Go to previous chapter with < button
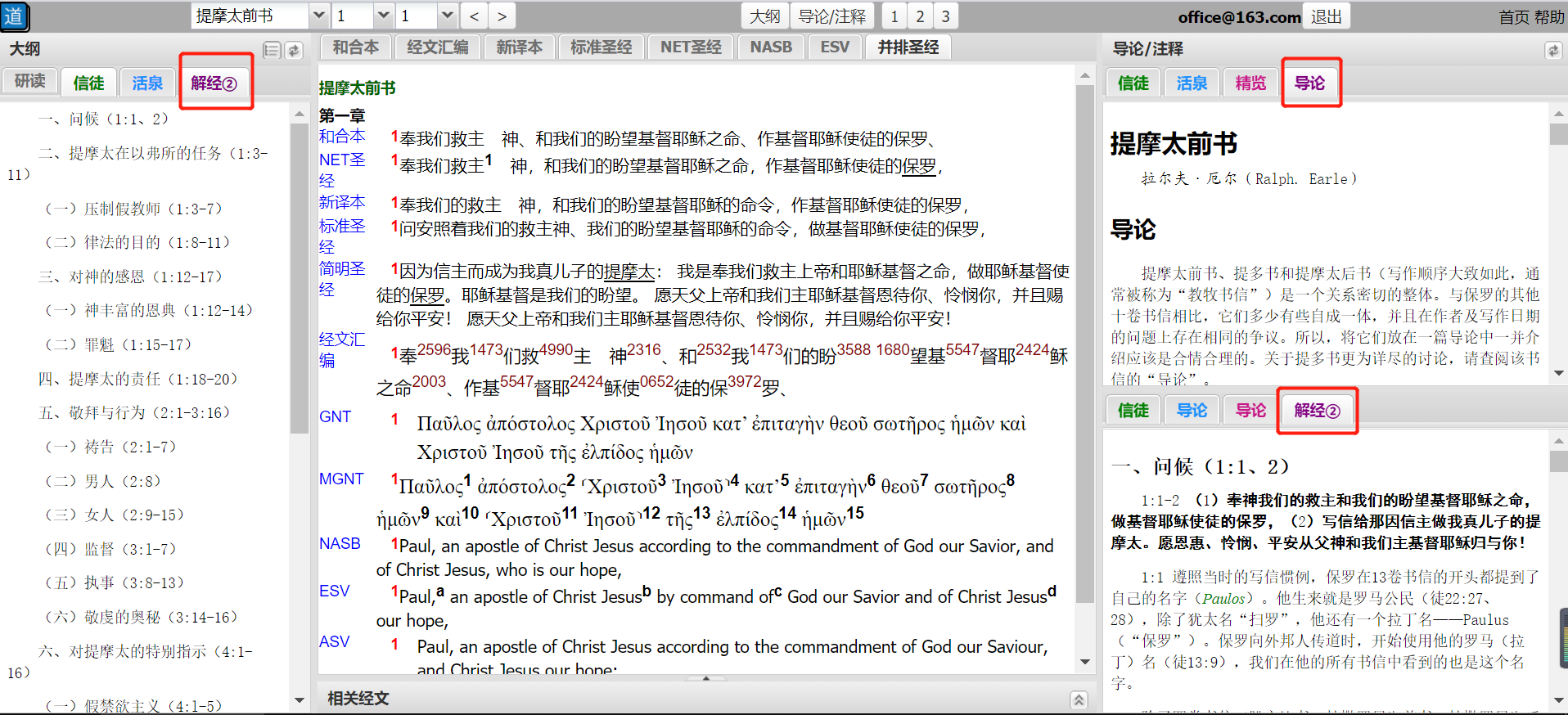 pyautogui.click(x=474, y=16)
